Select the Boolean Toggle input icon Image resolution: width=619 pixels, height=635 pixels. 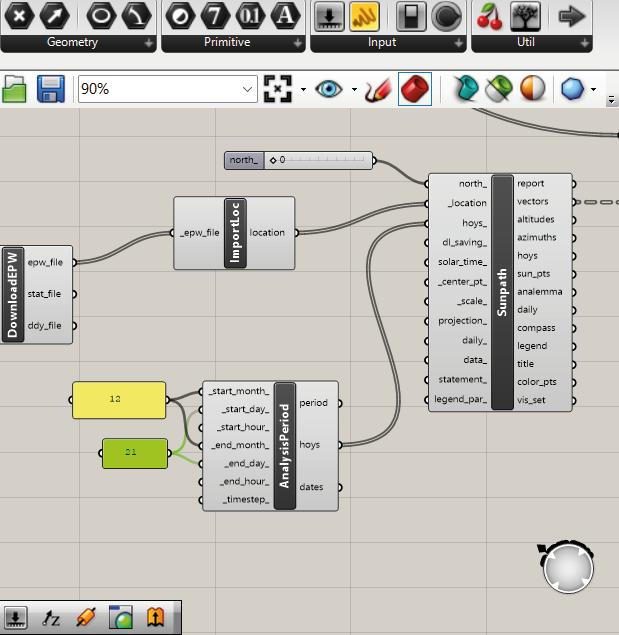pos(411,16)
